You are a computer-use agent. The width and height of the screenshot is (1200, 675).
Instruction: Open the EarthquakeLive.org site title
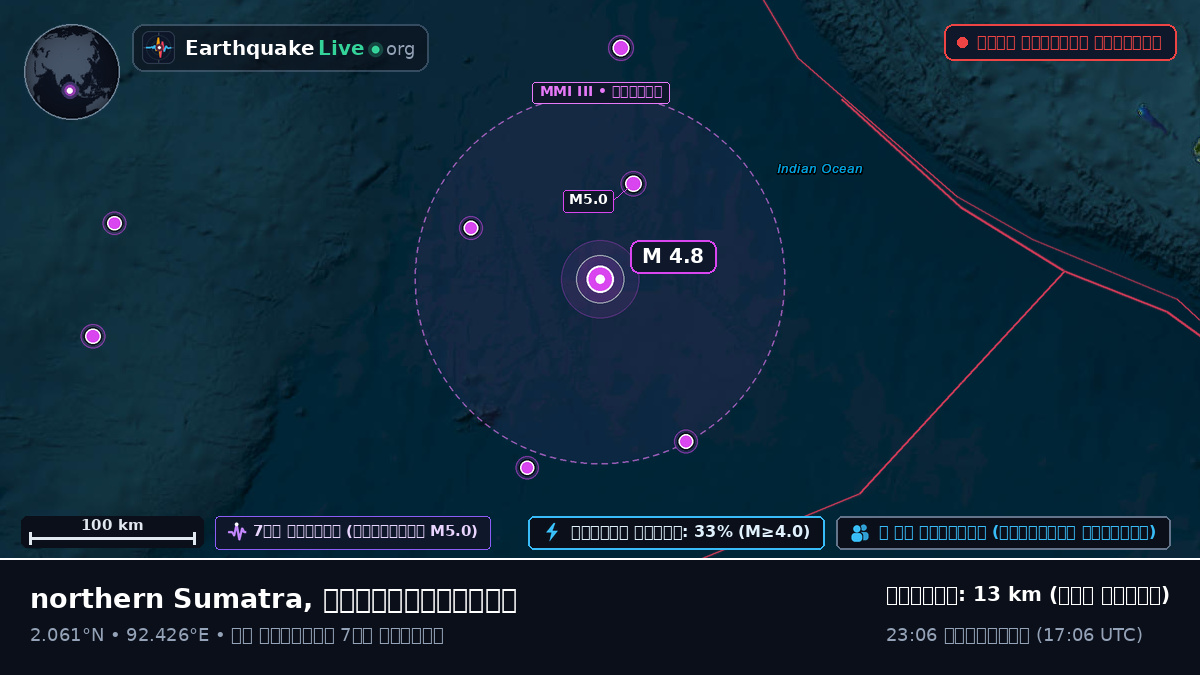point(300,48)
